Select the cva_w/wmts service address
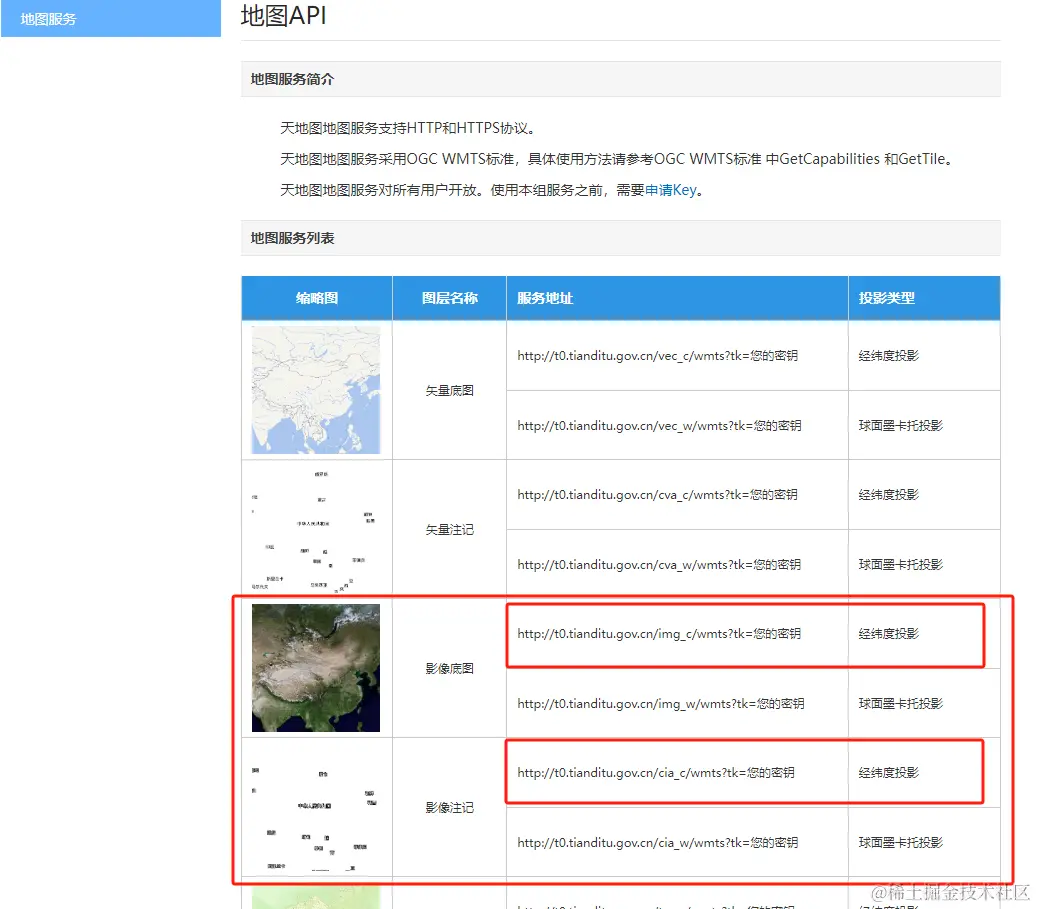The height and width of the screenshot is (909, 1037). tap(659, 564)
